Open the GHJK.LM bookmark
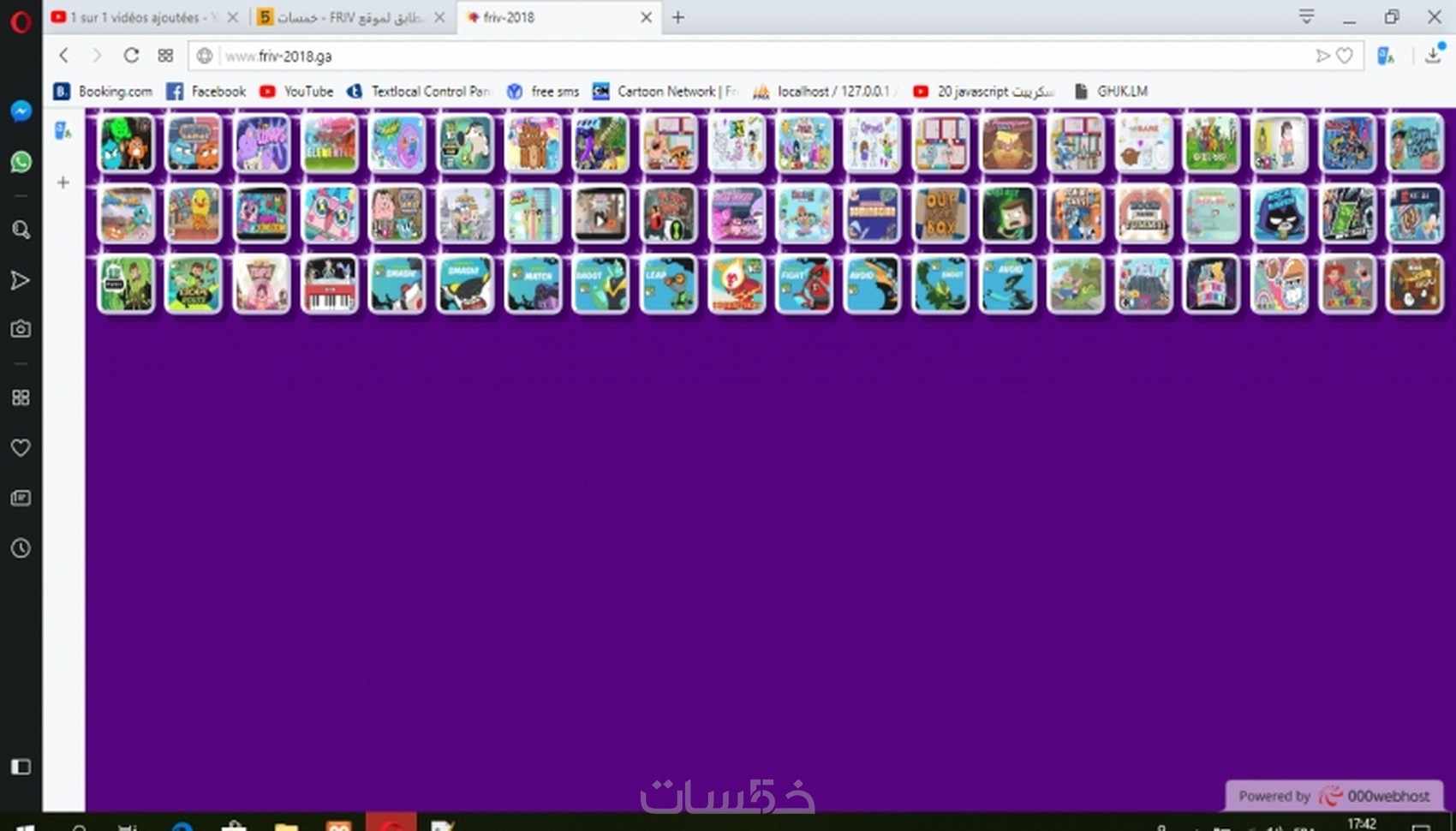 (1111, 91)
